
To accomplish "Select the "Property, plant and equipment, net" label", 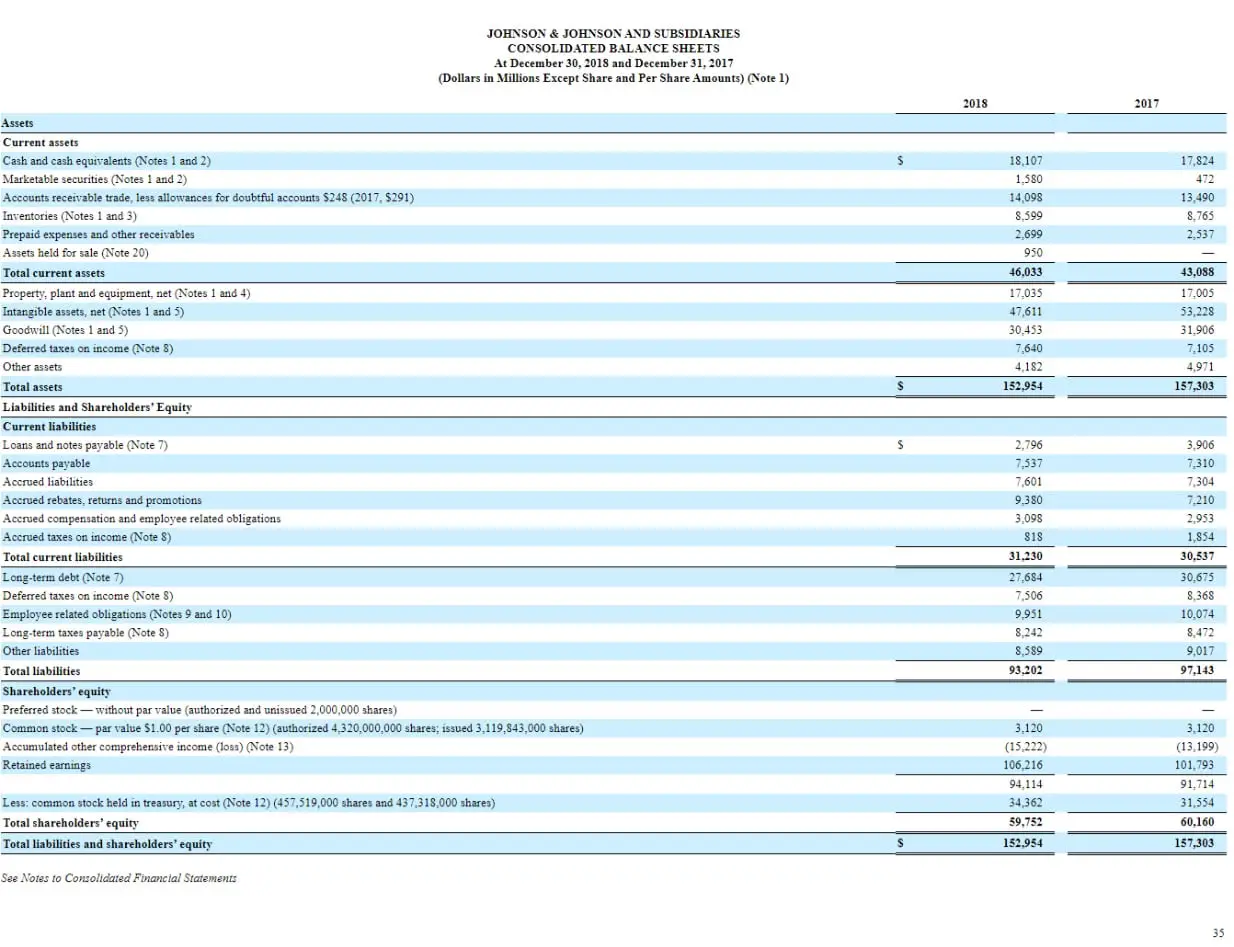I will tap(127, 293).
